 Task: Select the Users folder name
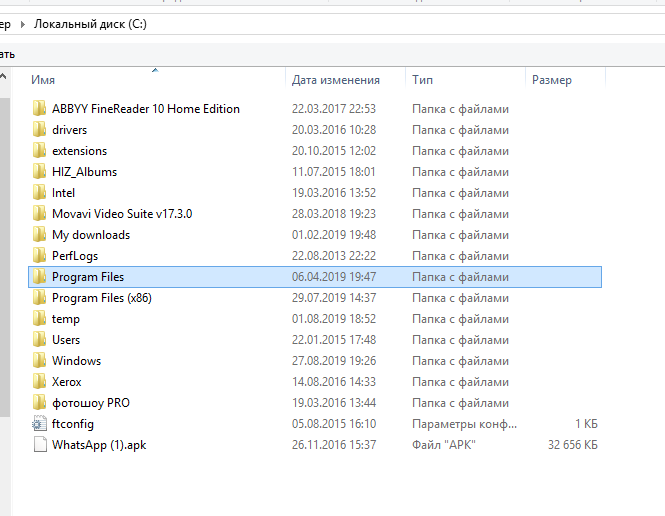66,340
